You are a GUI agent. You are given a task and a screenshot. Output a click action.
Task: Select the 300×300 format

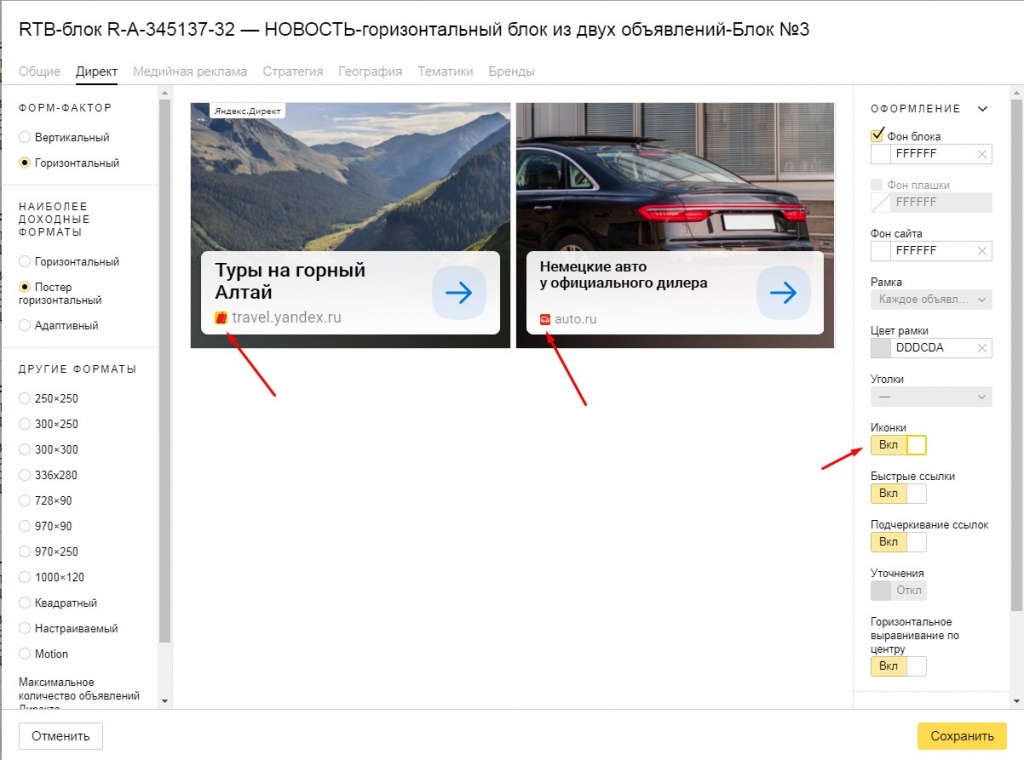pyautogui.click(x=25, y=449)
